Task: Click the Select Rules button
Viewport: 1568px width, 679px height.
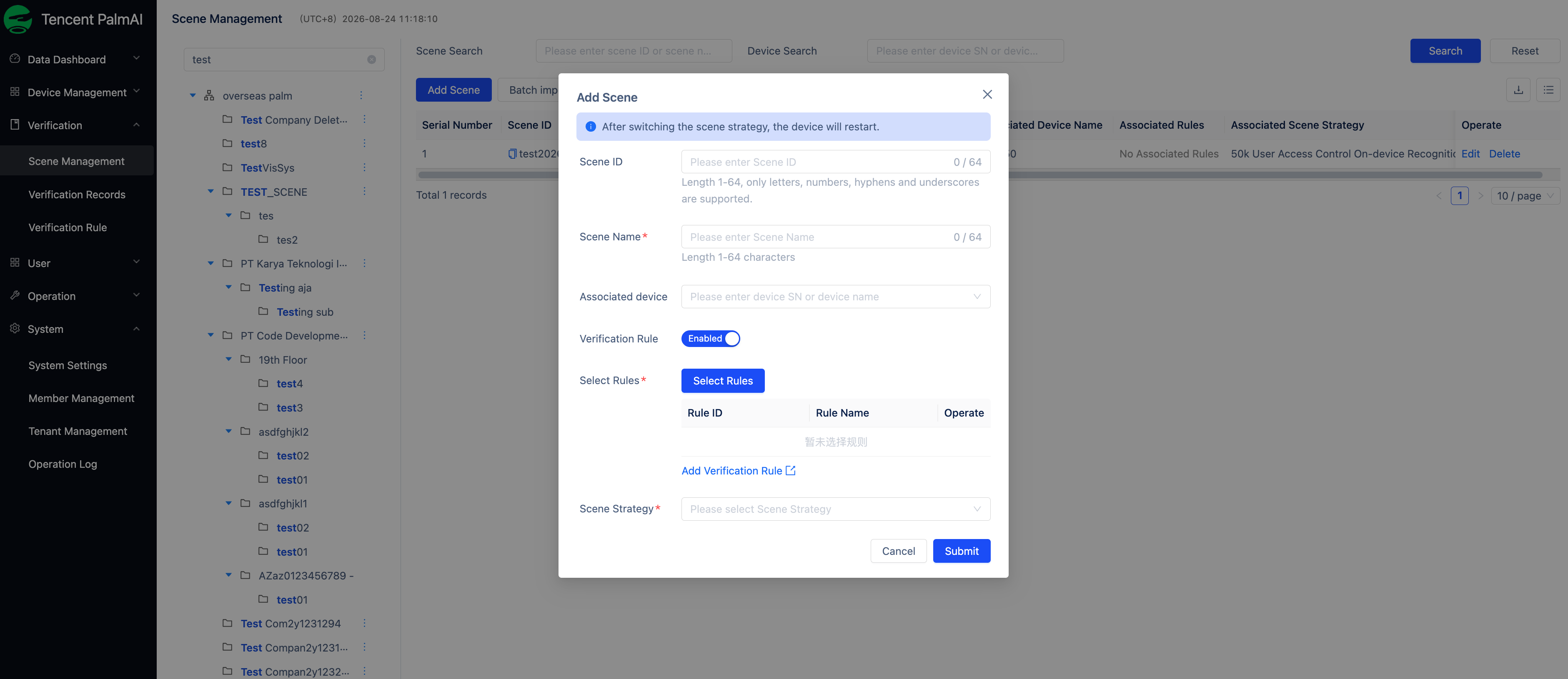Action: 722,381
